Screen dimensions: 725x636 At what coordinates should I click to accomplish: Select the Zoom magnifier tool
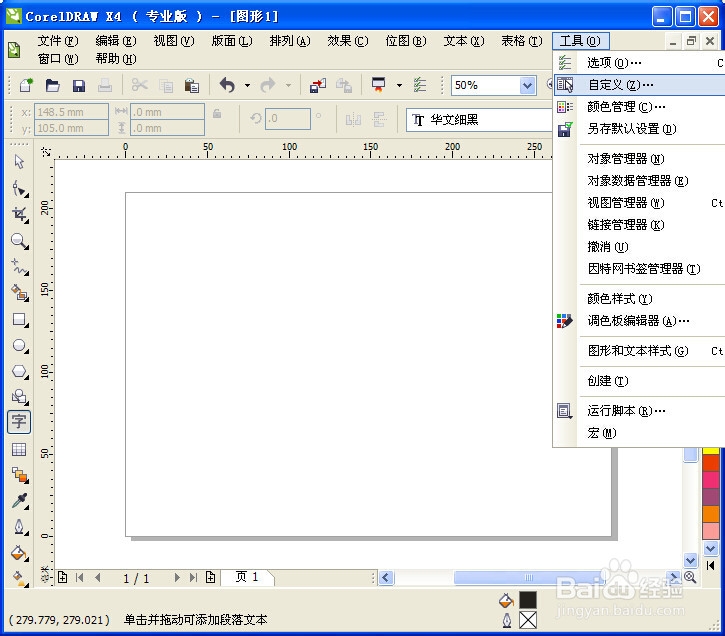(19, 241)
